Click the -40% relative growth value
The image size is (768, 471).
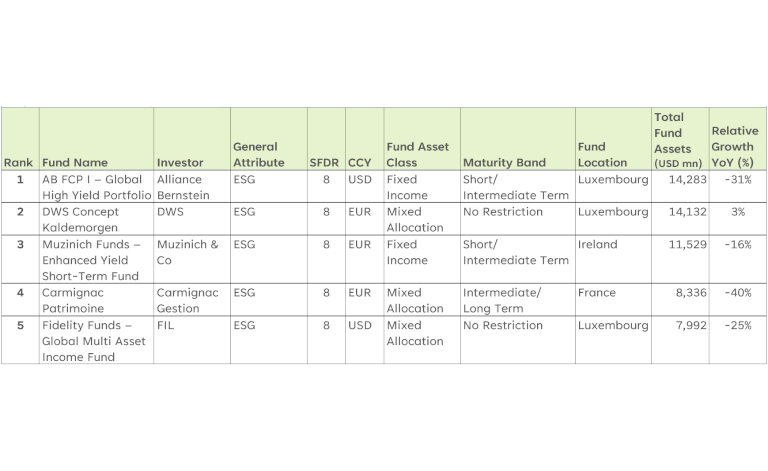click(x=739, y=293)
